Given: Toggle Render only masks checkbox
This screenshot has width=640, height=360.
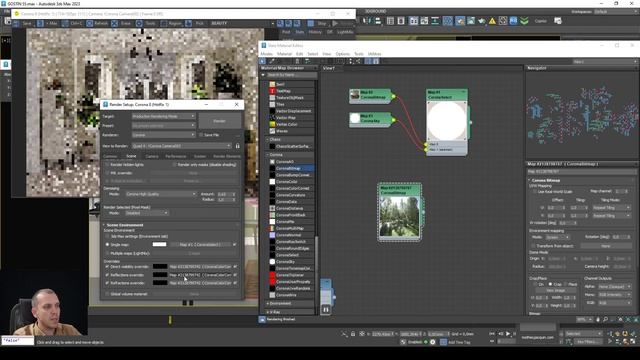Looking at the screenshot, I should (x=174, y=165).
